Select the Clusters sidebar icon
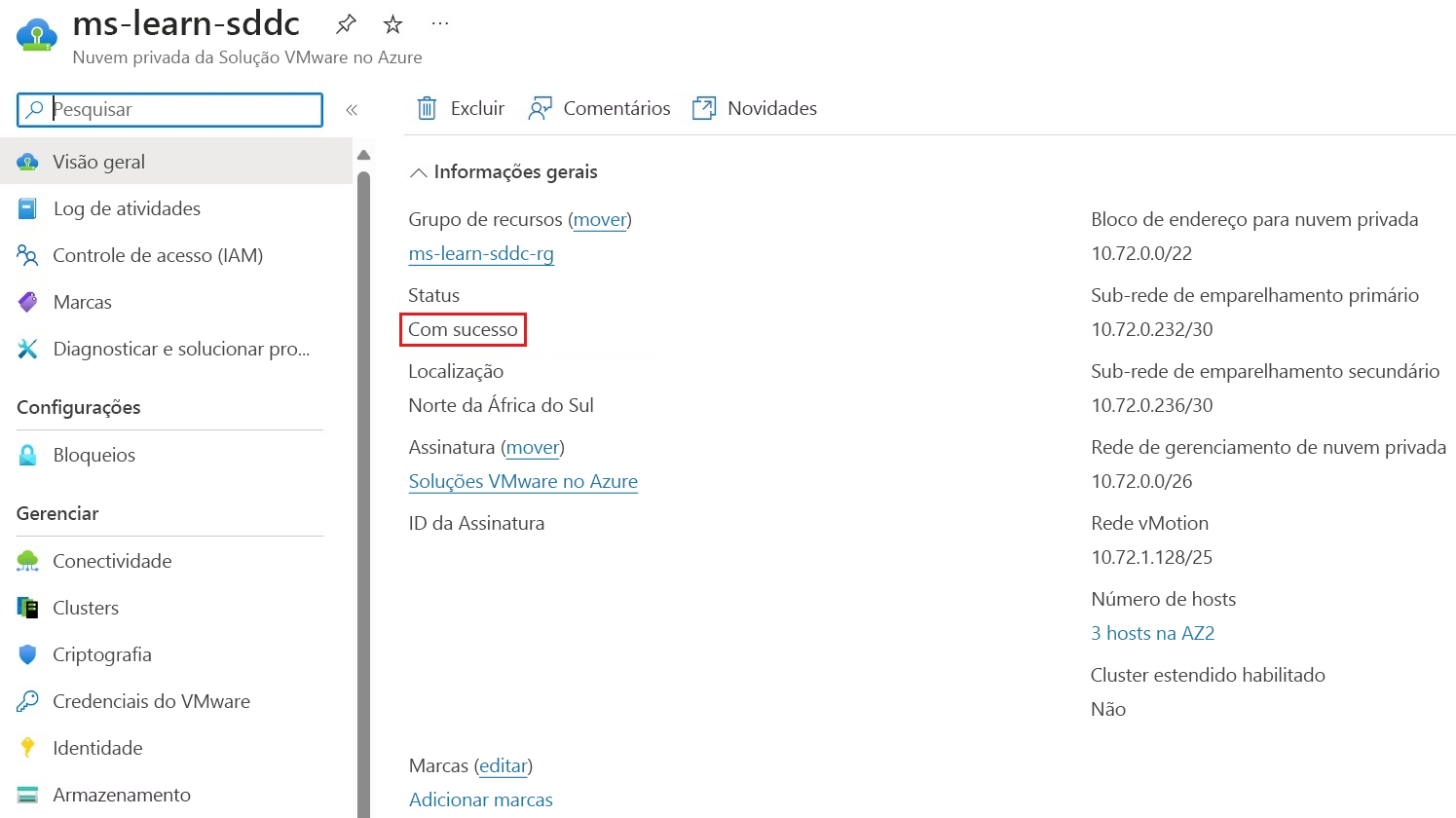 pyautogui.click(x=26, y=608)
